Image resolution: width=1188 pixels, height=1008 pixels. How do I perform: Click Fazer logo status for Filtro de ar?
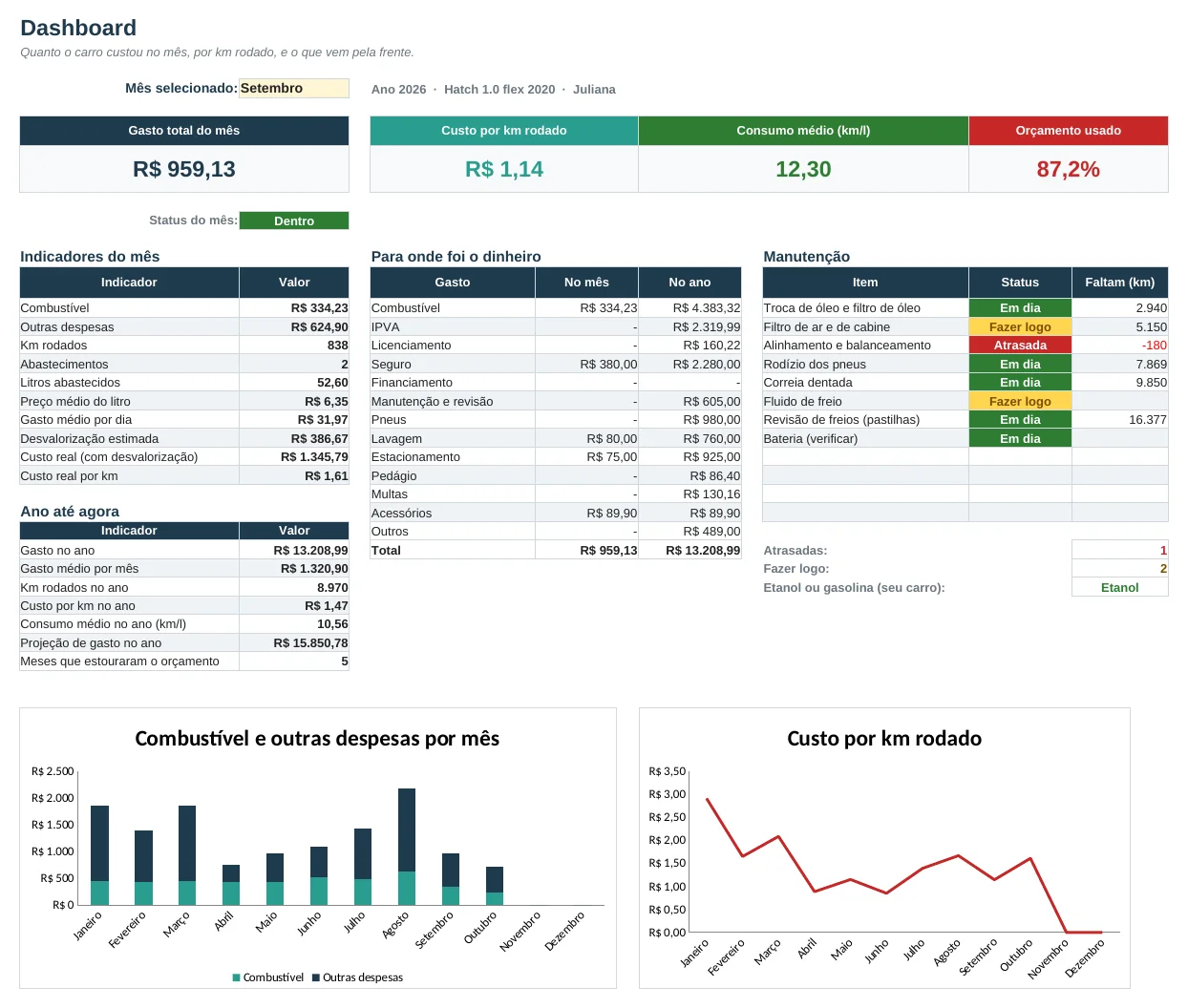[x=1020, y=327]
